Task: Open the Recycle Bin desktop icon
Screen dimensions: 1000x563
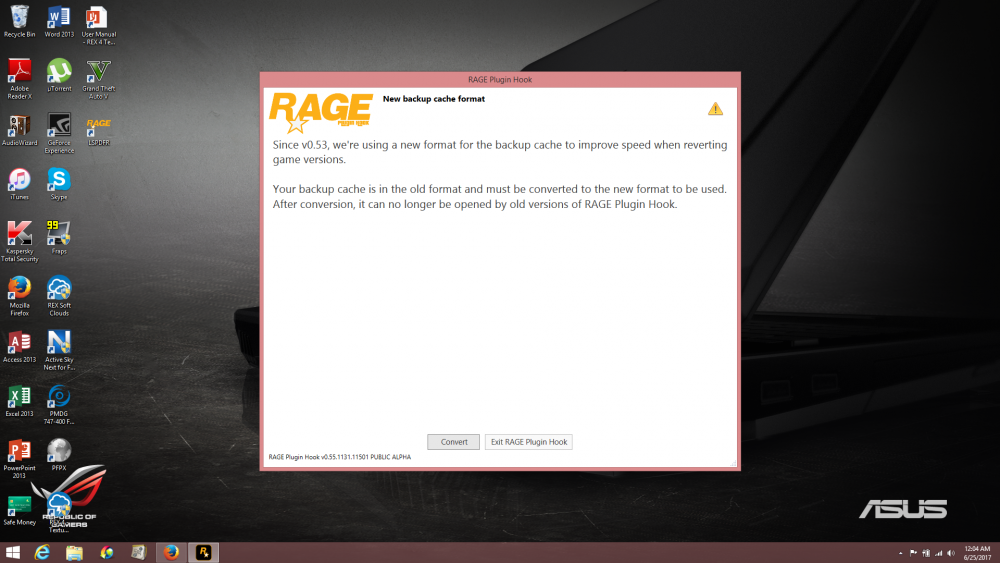Action: point(19,22)
